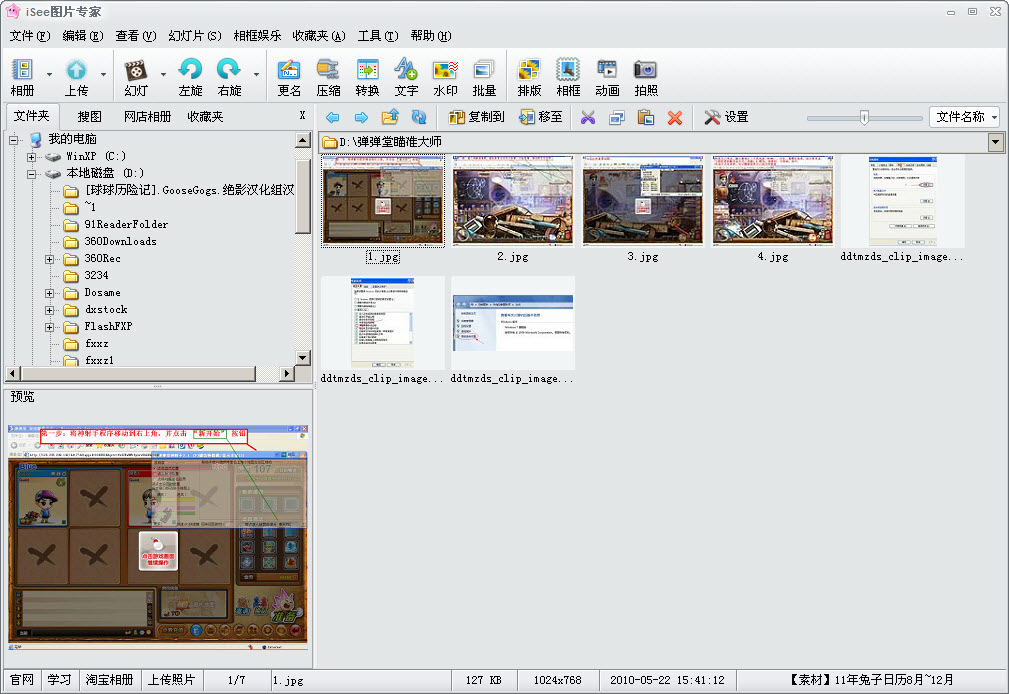Switch to the 网店相册 tab

(x=147, y=116)
